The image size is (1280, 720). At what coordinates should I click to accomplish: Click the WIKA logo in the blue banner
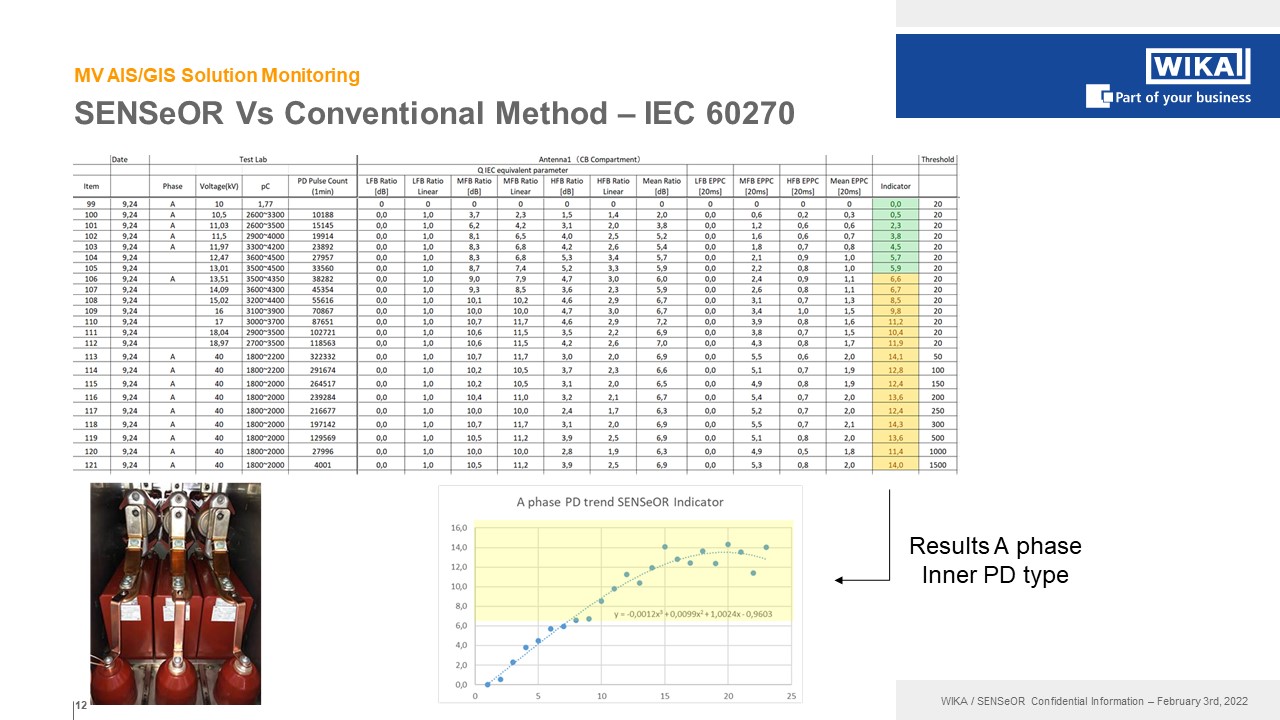tap(1197, 66)
